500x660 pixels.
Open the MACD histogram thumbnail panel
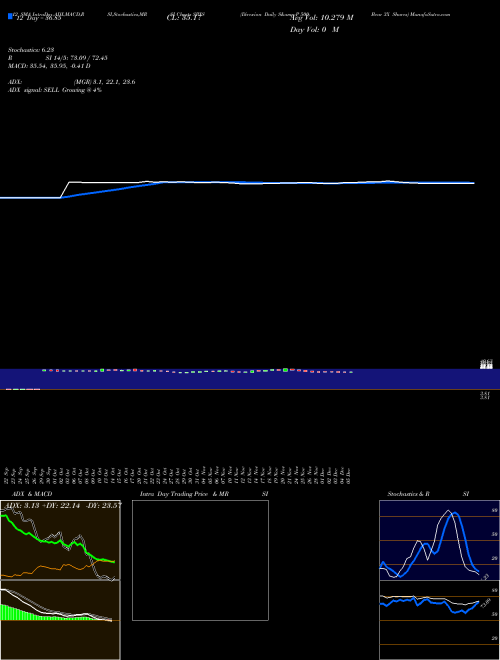(60, 620)
